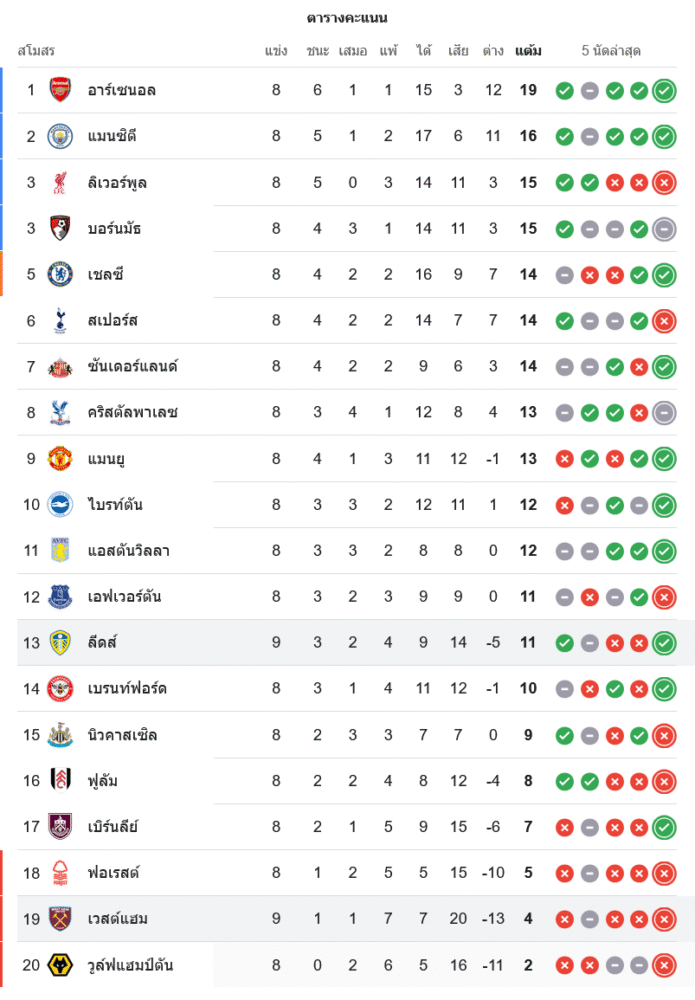Image resolution: width=695 pixels, height=1000 pixels.
Task: Click the แต้ม points column header
Action: coord(528,50)
